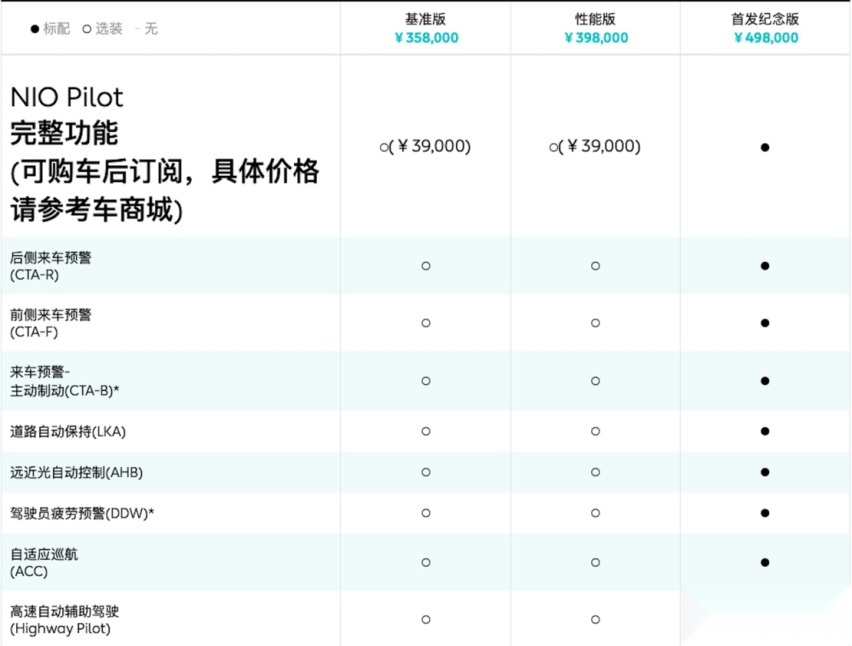This screenshot has width=852, height=646.
Task: Click CTA-B optional circle under 性能版
Action: pos(596,381)
